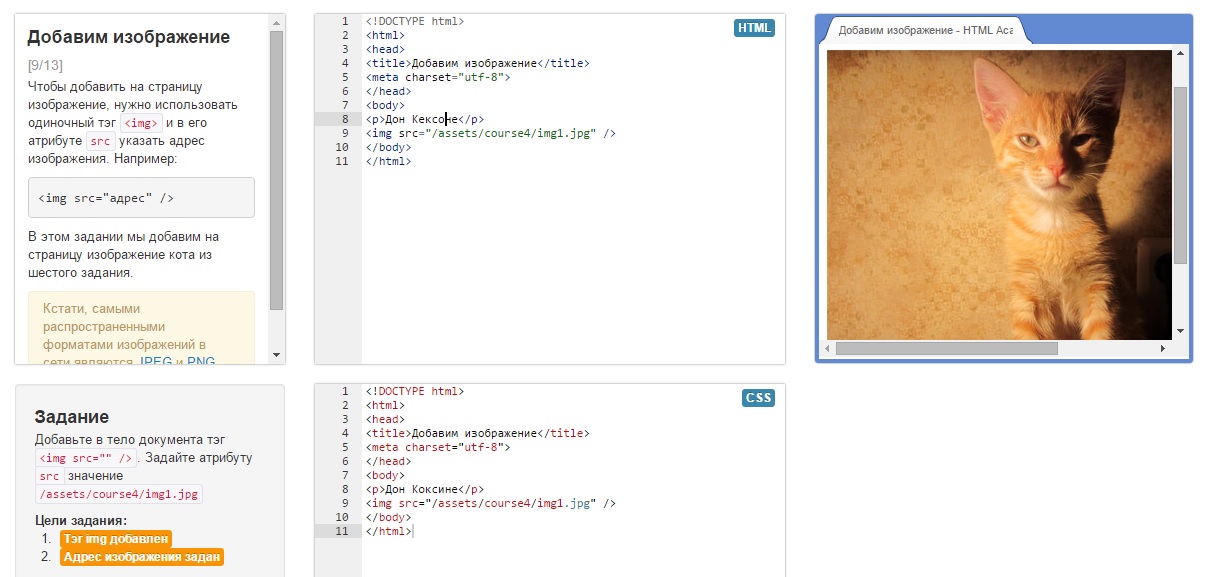Image resolution: width=1206 pixels, height=577 pixels.
Task: Click the [9/13] lesson progress counter
Action: click(45, 66)
